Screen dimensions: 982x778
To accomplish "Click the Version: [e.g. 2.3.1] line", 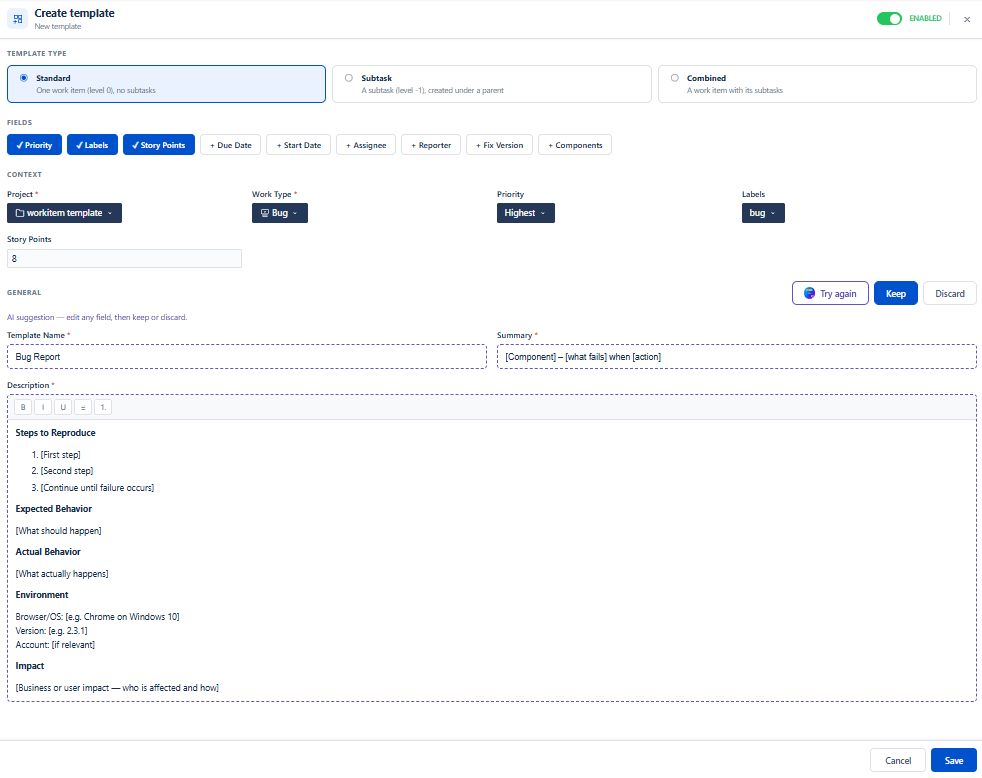I will tap(51, 631).
